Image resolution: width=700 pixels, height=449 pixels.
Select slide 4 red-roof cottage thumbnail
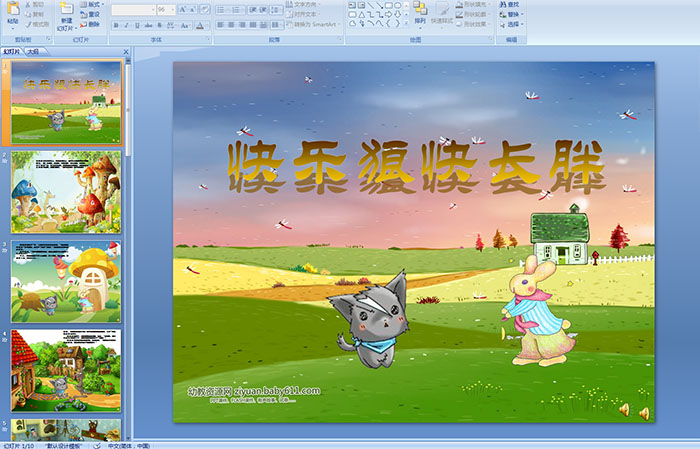(66, 371)
